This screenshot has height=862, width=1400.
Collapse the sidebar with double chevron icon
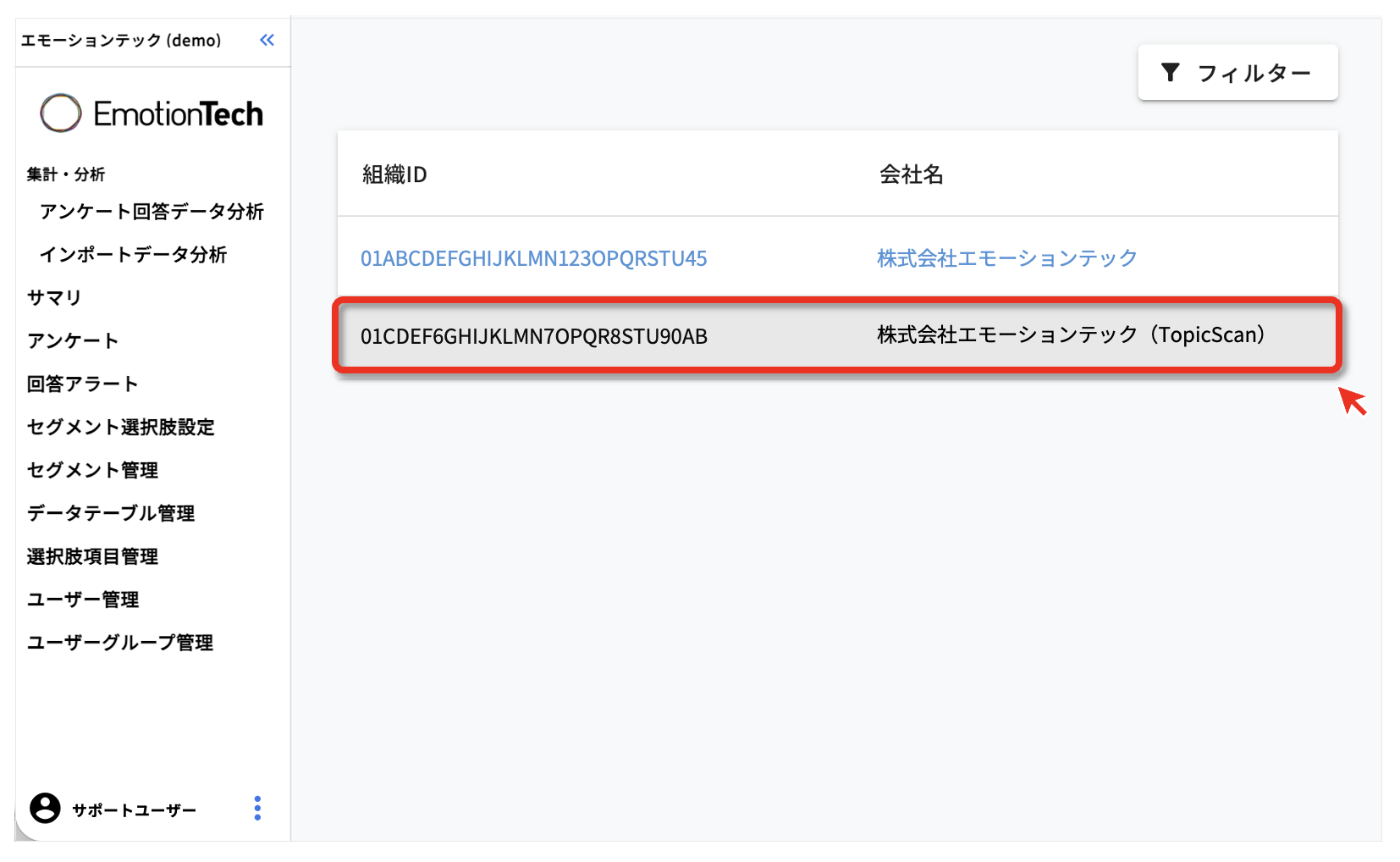coord(267,40)
